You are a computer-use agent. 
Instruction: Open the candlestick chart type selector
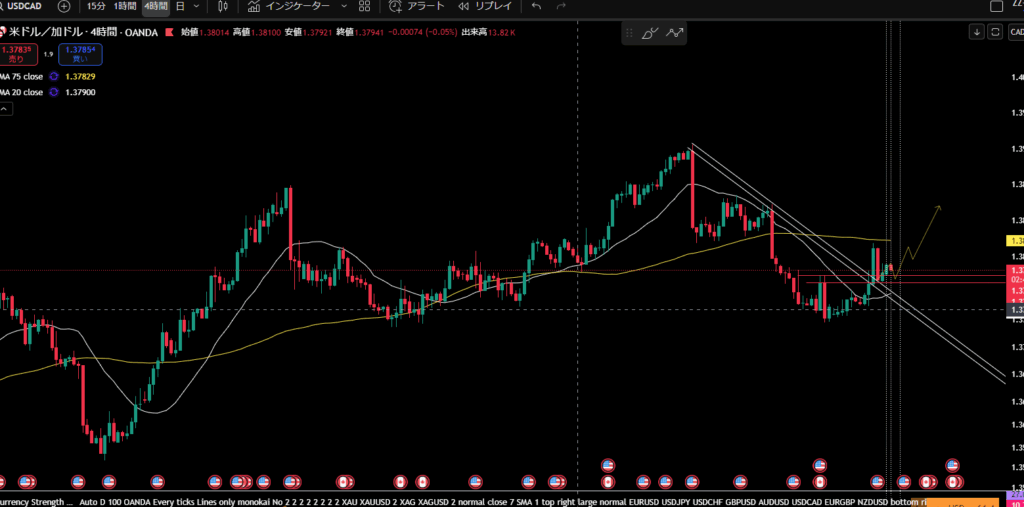(x=223, y=6)
